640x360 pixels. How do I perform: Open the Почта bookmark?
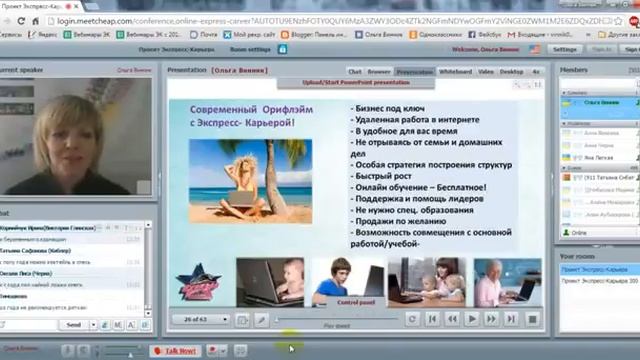tap(204, 35)
